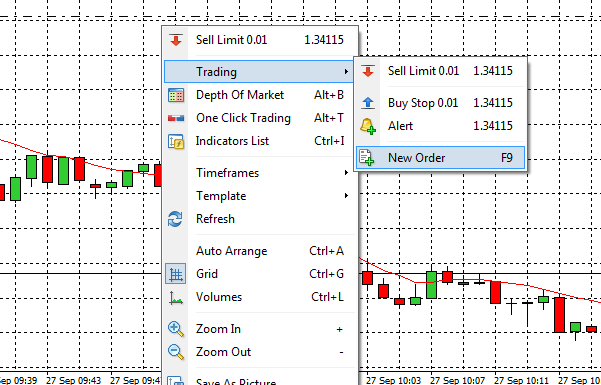Screen dimensions: 601x385
Task: Expand the Template submenu arrow
Action: (x=346, y=196)
